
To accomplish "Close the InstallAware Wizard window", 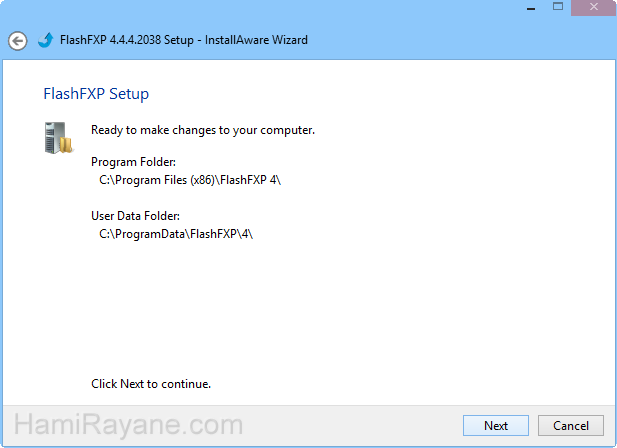I will (594, 7).
